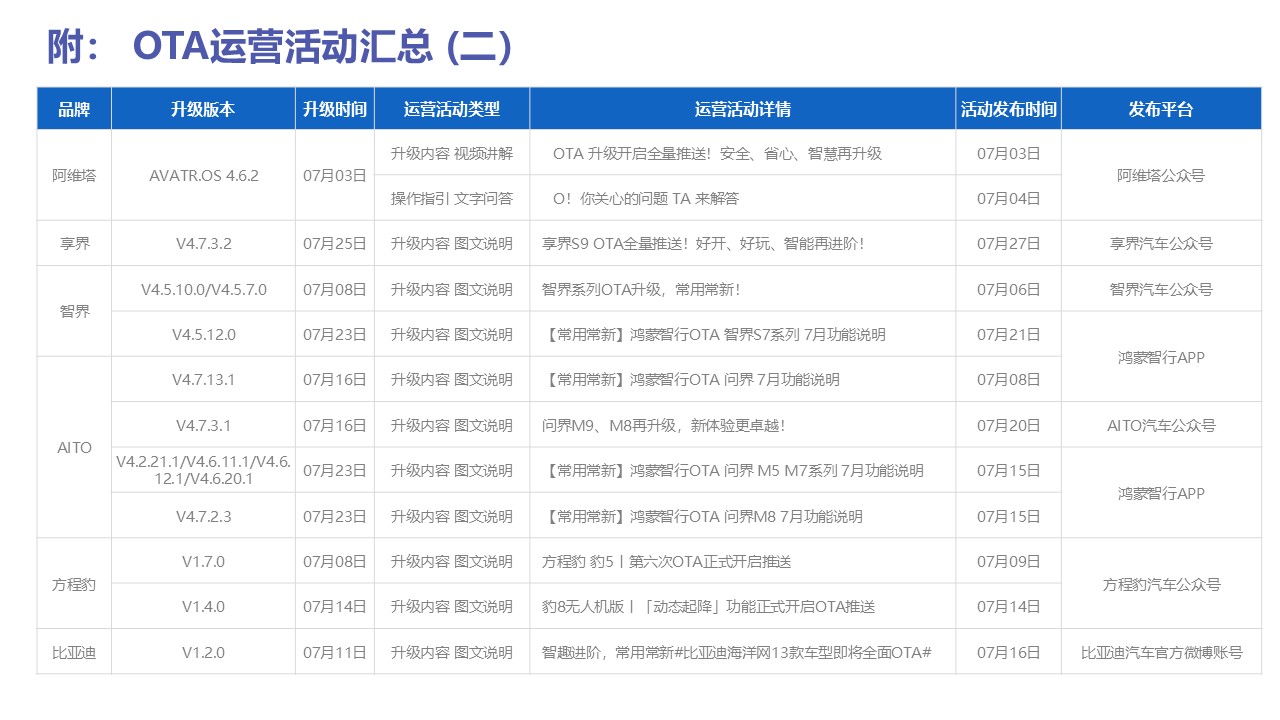Click the AITO brand cell
This screenshot has height=720, width=1280.
(74, 447)
